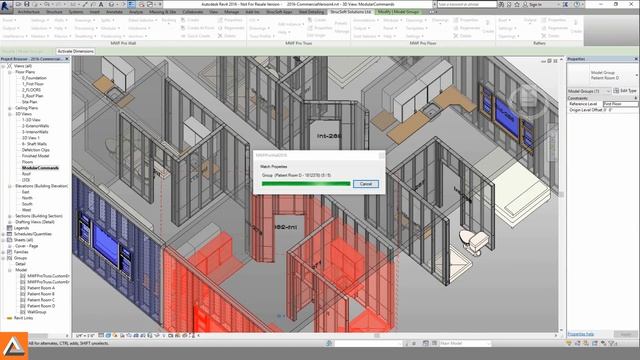
Task: Open the Modify | Model Groups tab
Action: pyautogui.click(x=398, y=12)
